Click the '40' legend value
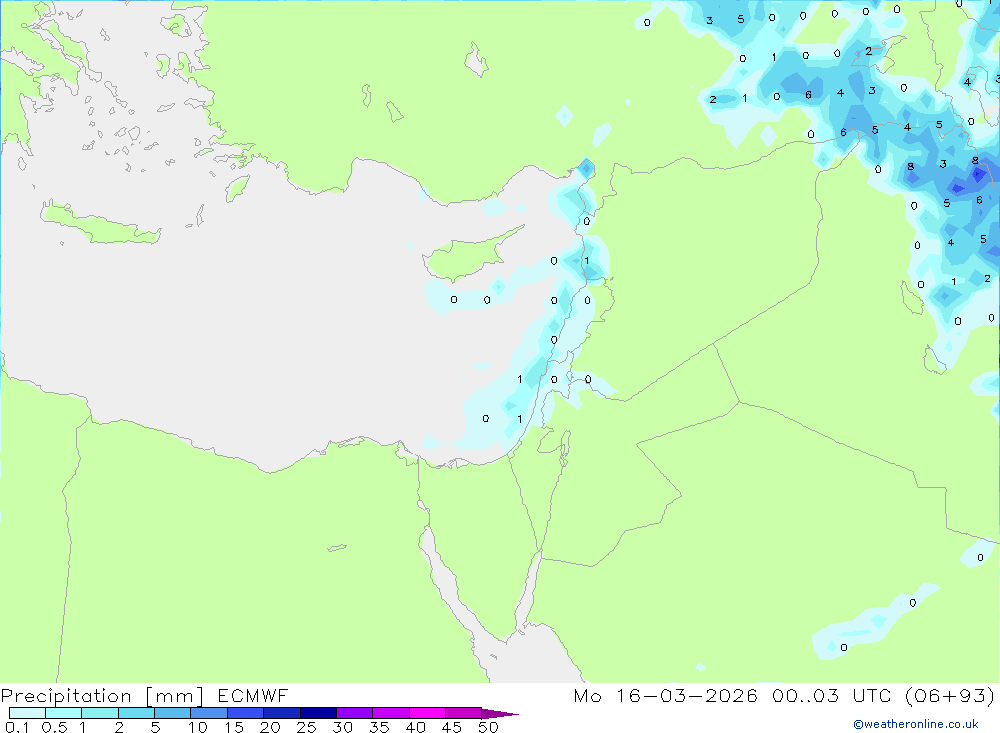Image resolution: width=1000 pixels, height=733 pixels. tap(416, 727)
